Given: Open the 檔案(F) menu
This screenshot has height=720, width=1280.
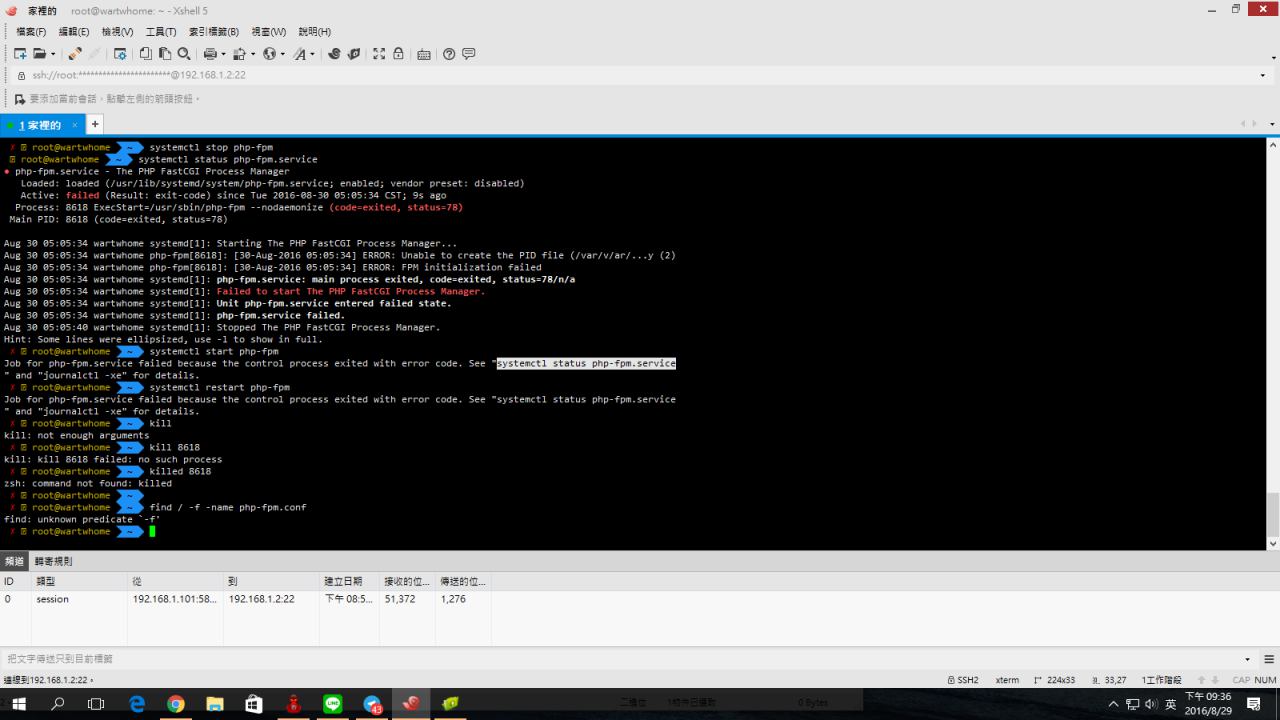Looking at the screenshot, I should click(31, 32).
